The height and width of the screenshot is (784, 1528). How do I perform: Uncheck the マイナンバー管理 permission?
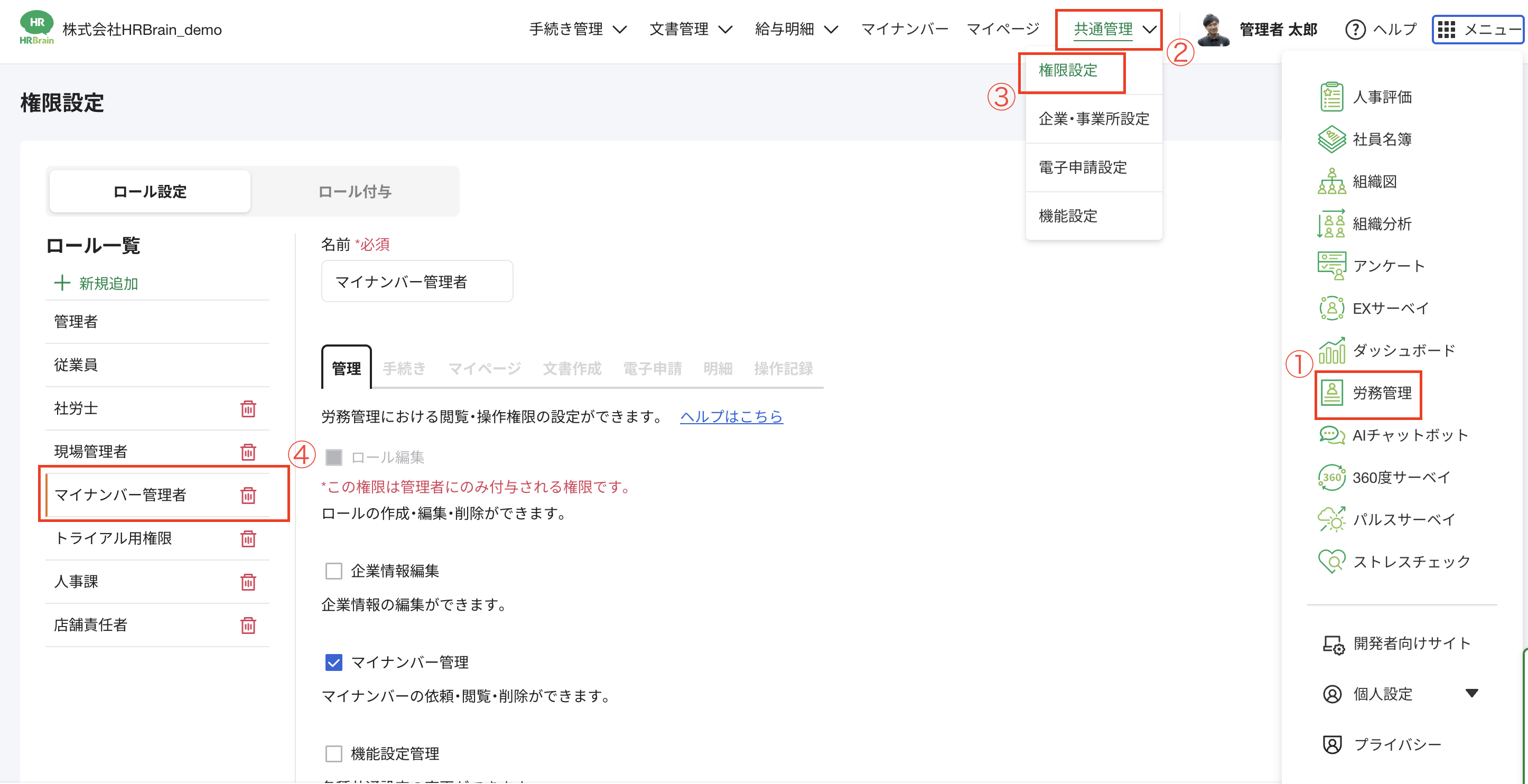[x=333, y=662]
